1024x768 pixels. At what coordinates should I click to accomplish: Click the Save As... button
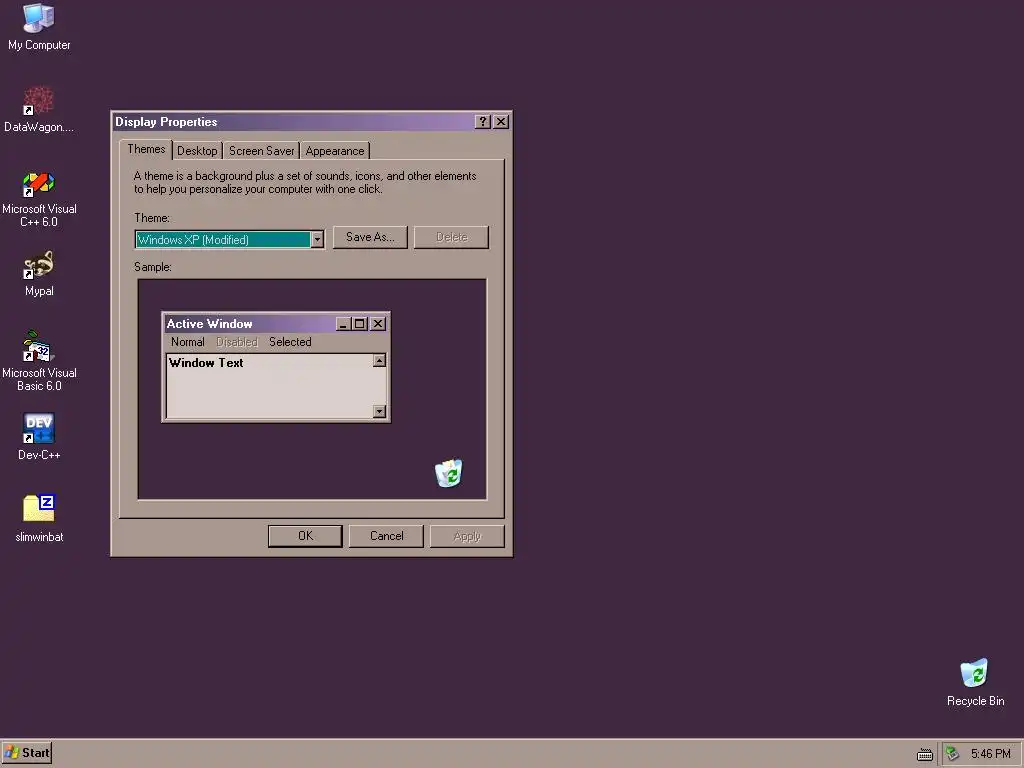(x=370, y=237)
